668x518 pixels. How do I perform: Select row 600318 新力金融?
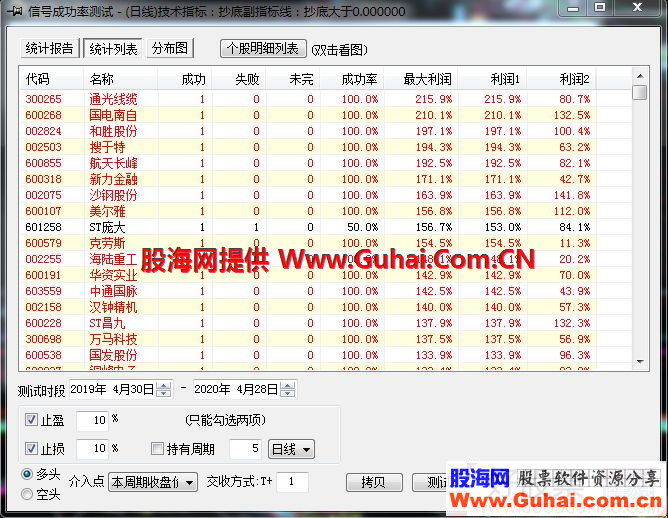pos(326,179)
